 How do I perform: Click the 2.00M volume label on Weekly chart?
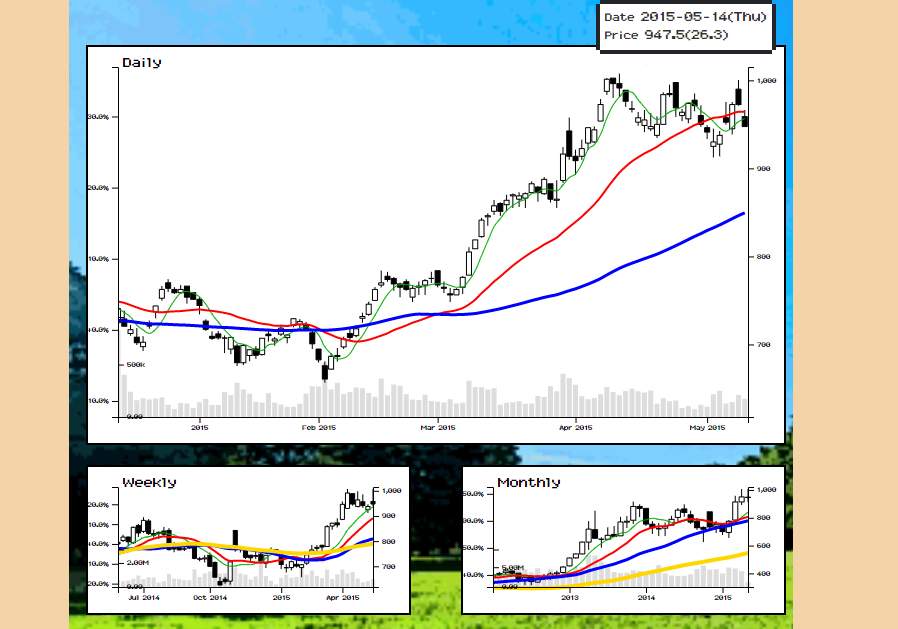pyautogui.click(x=137, y=563)
